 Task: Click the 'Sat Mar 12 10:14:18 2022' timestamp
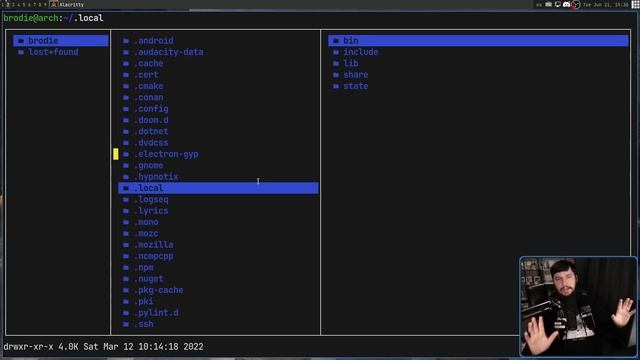[143, 347]
